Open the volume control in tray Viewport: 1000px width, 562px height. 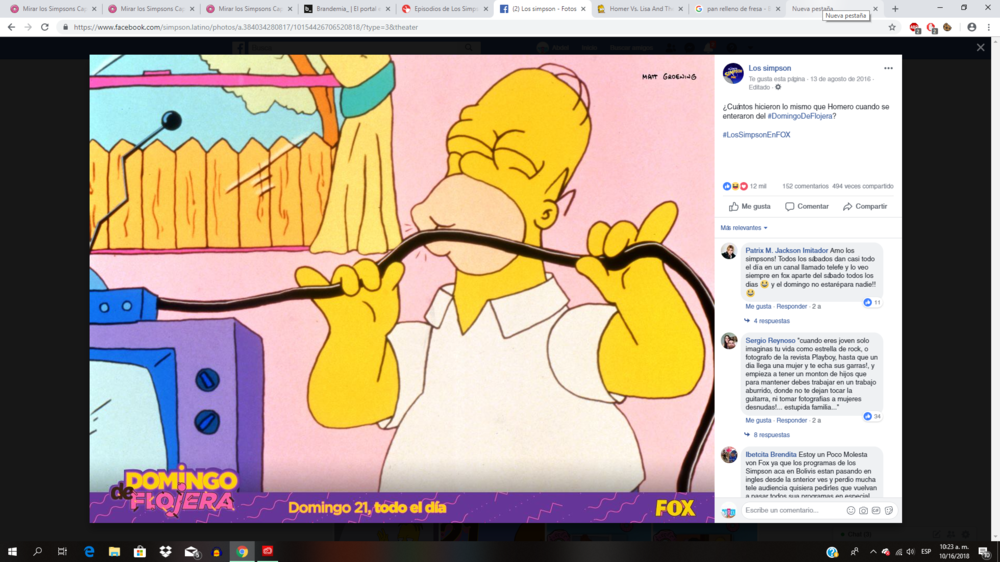coord(911,552)
